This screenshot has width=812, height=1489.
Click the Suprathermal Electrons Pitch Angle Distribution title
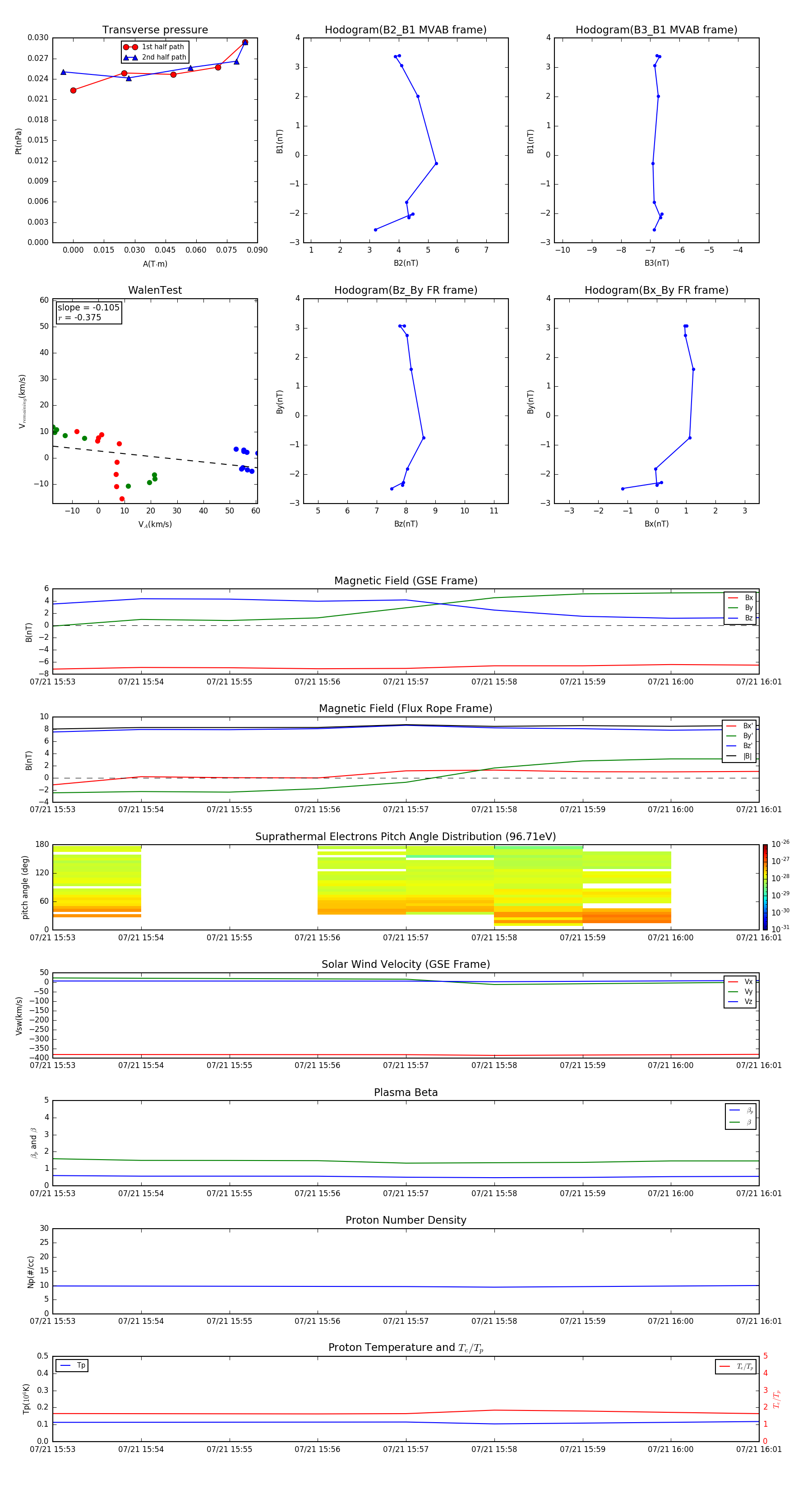(x=406, y=837)
